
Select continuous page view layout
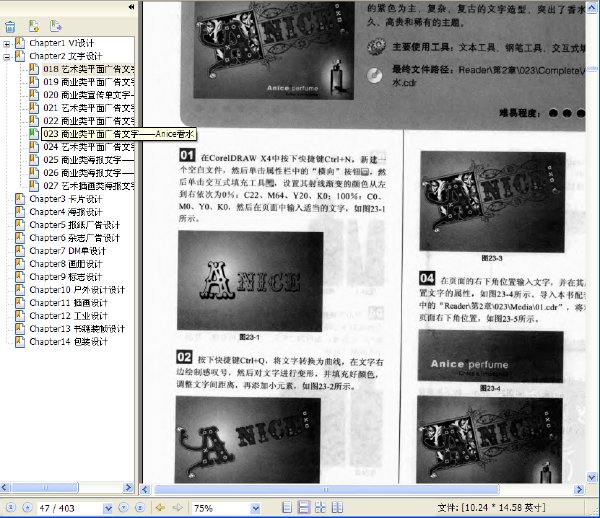(x=303, y=508)
